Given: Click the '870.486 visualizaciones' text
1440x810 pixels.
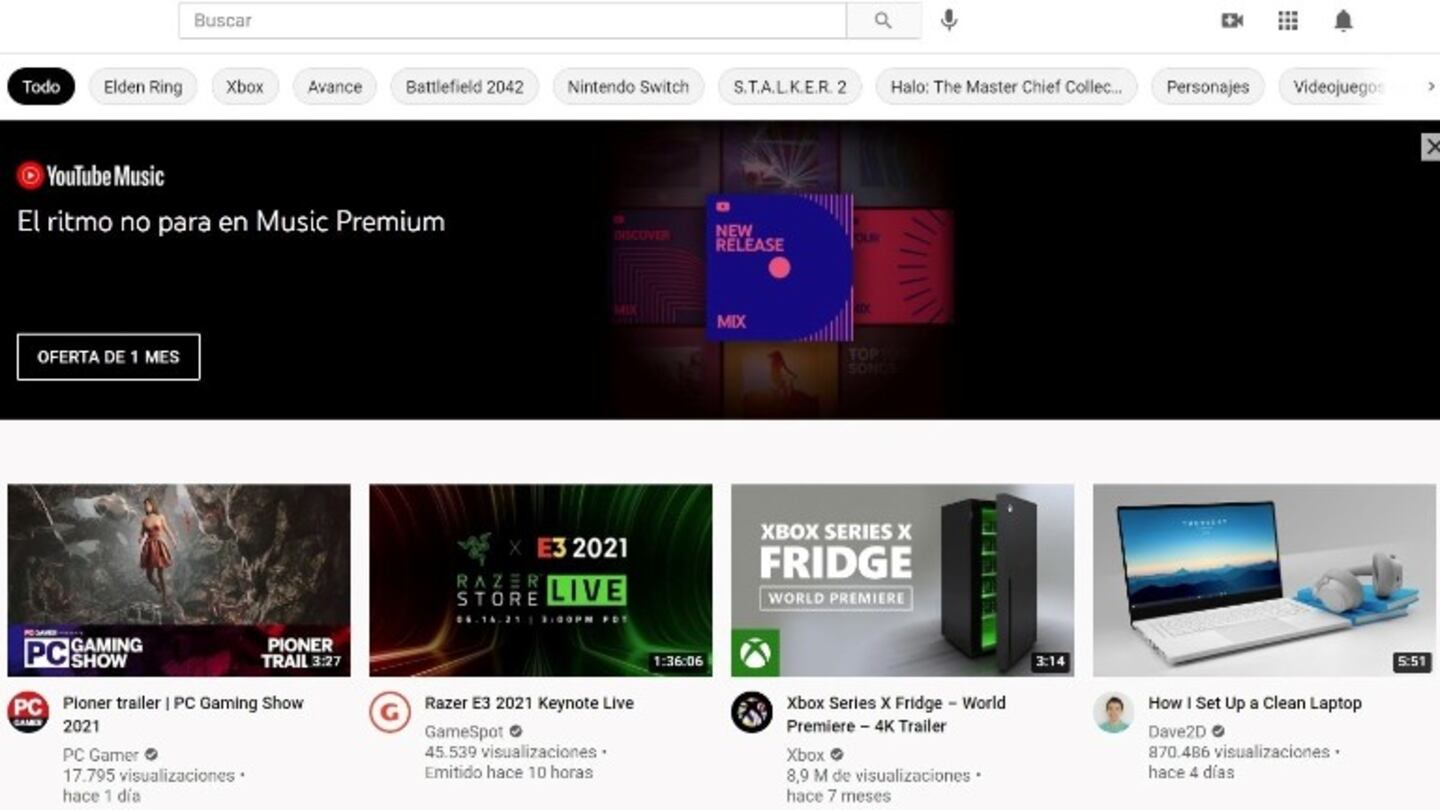Looking at the screenshot, I should pos(1239,752).
